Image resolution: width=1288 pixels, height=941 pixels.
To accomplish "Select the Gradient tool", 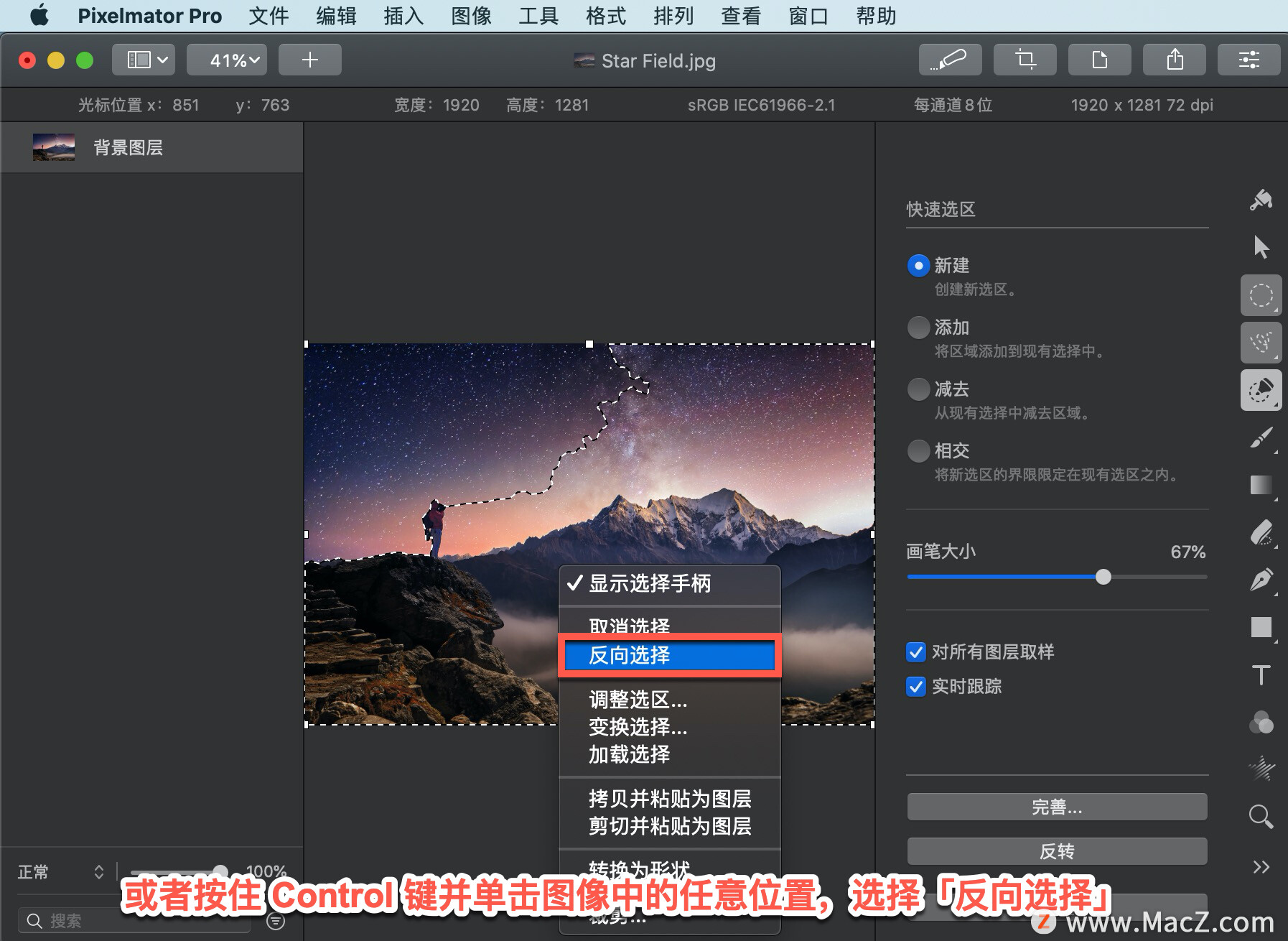I will (x=1261, y=485).
